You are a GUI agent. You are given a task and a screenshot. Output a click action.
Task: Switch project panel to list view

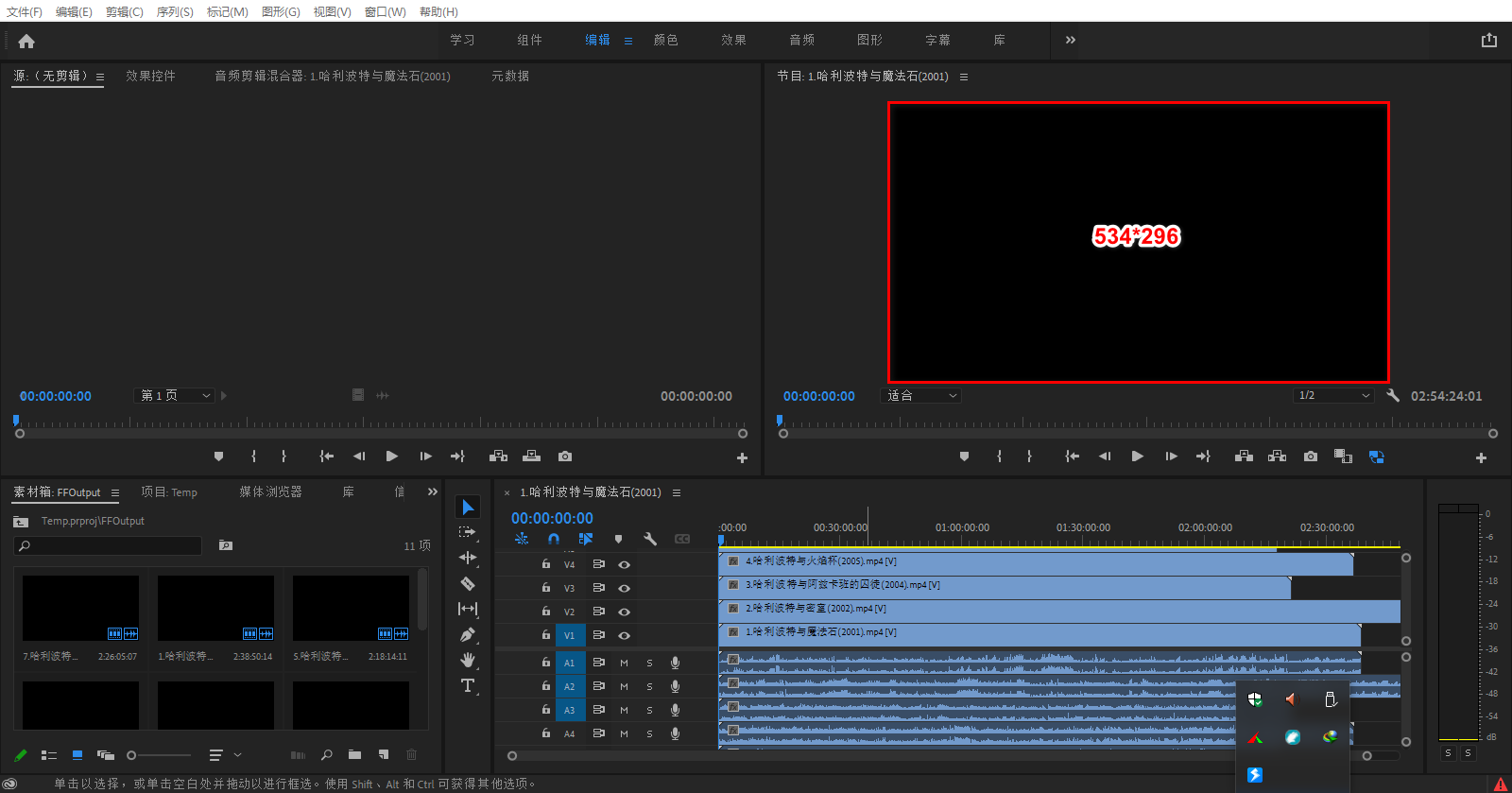[49, 755]
